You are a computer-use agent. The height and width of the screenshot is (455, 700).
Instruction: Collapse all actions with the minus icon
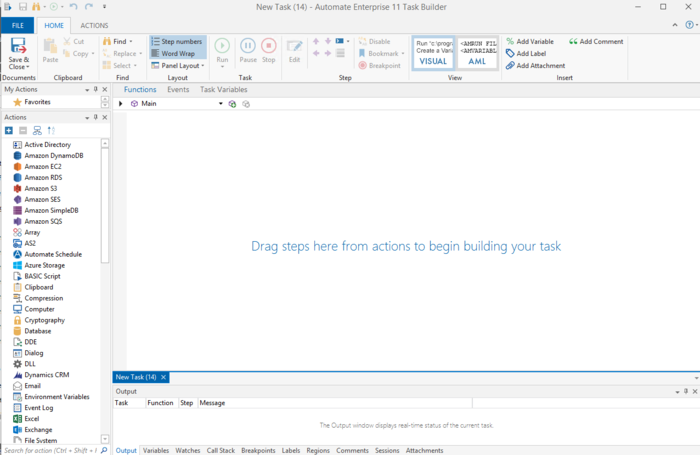(23, 130)
